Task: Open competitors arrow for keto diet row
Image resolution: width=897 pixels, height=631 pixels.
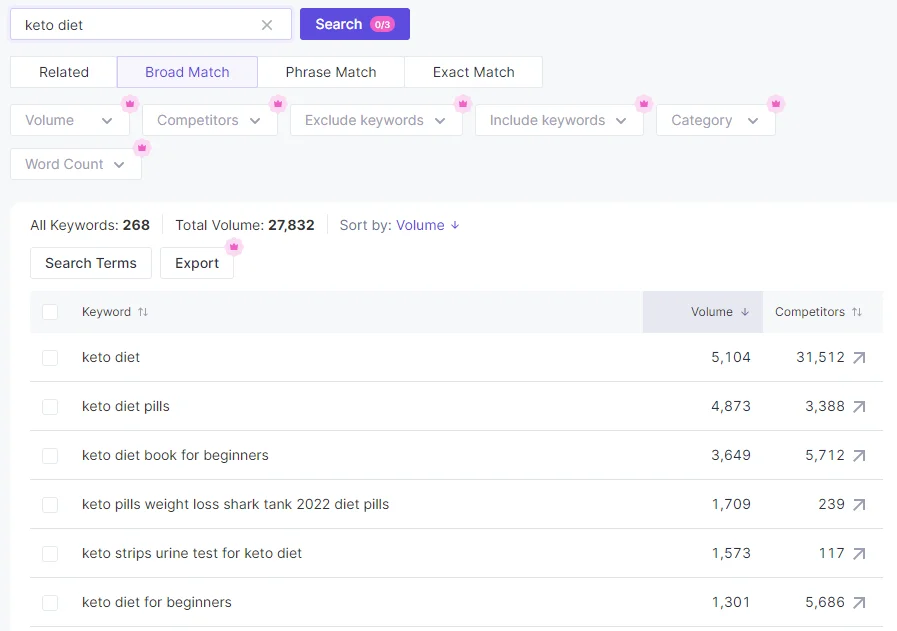Action: (859, 358)
